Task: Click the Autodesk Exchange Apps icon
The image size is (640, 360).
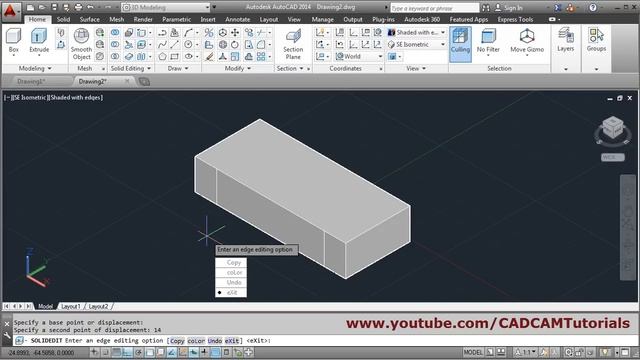Action: (x=558, y=7)
